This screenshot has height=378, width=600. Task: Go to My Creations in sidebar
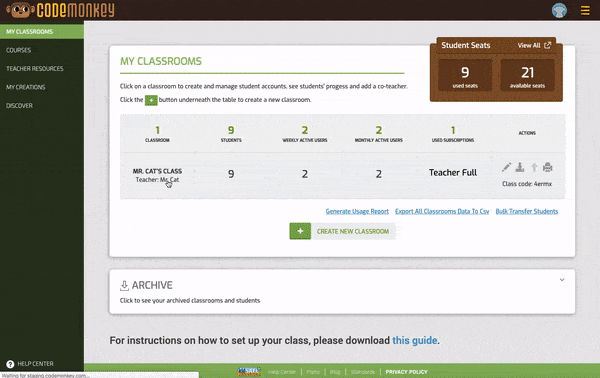(x=25, y=87)
